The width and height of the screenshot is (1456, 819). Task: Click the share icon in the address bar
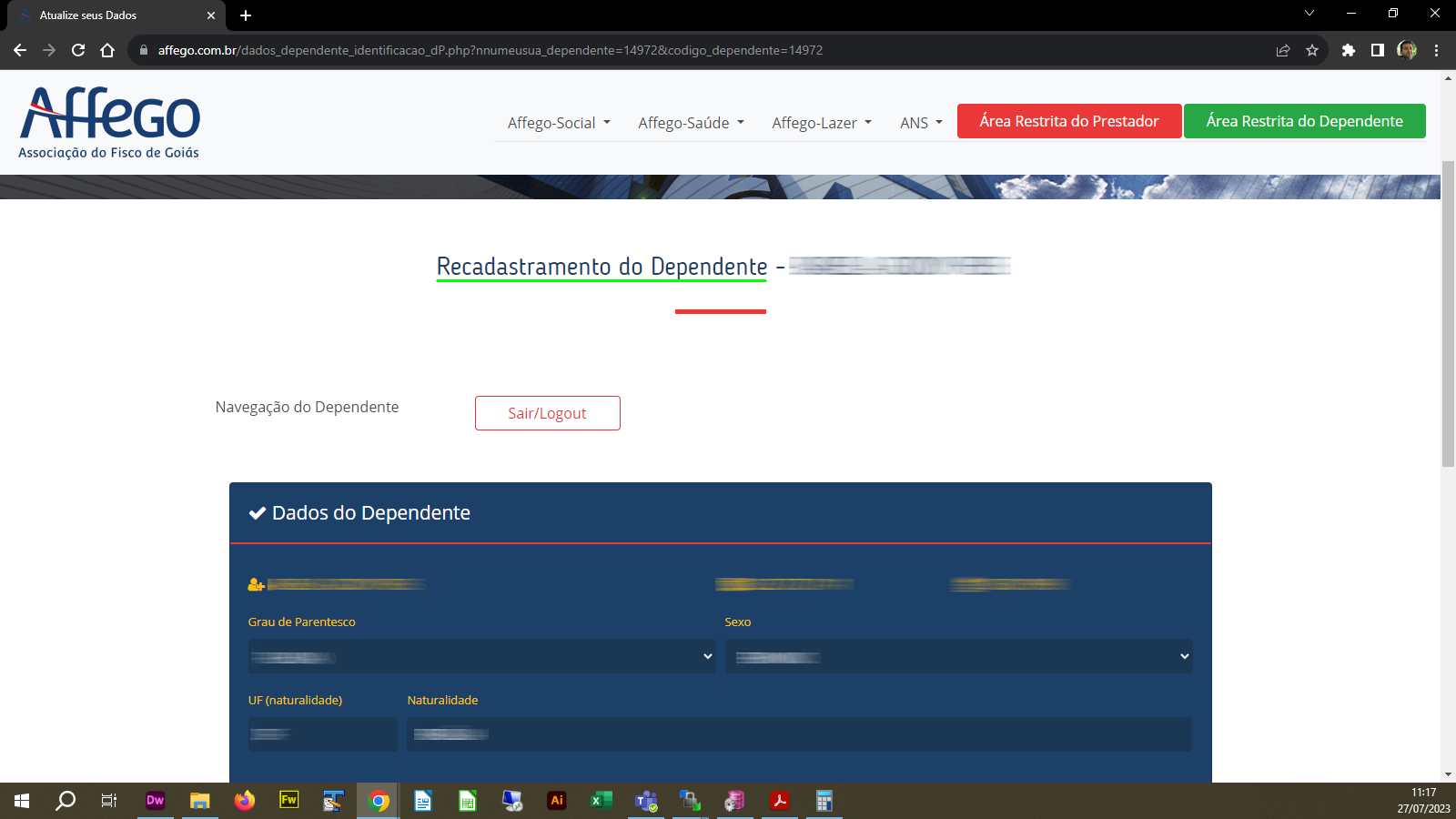click(x=1283, y=51)
